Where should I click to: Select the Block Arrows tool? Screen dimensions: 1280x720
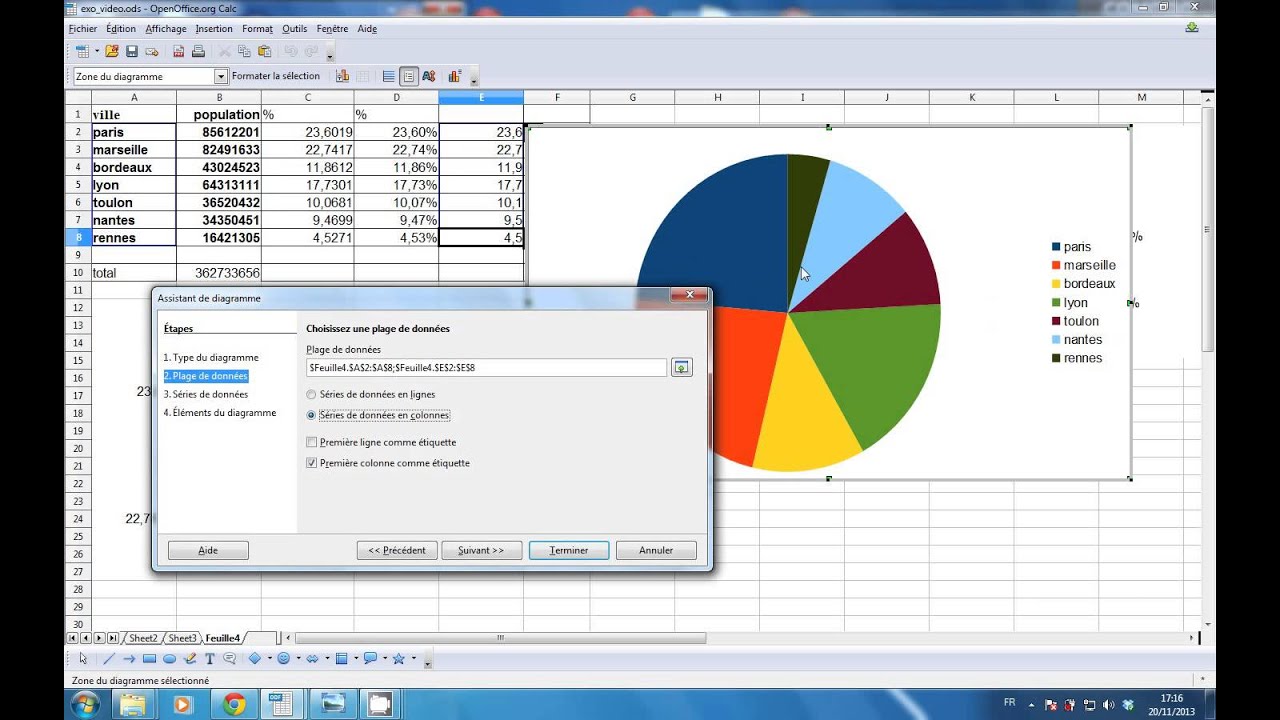313,658
